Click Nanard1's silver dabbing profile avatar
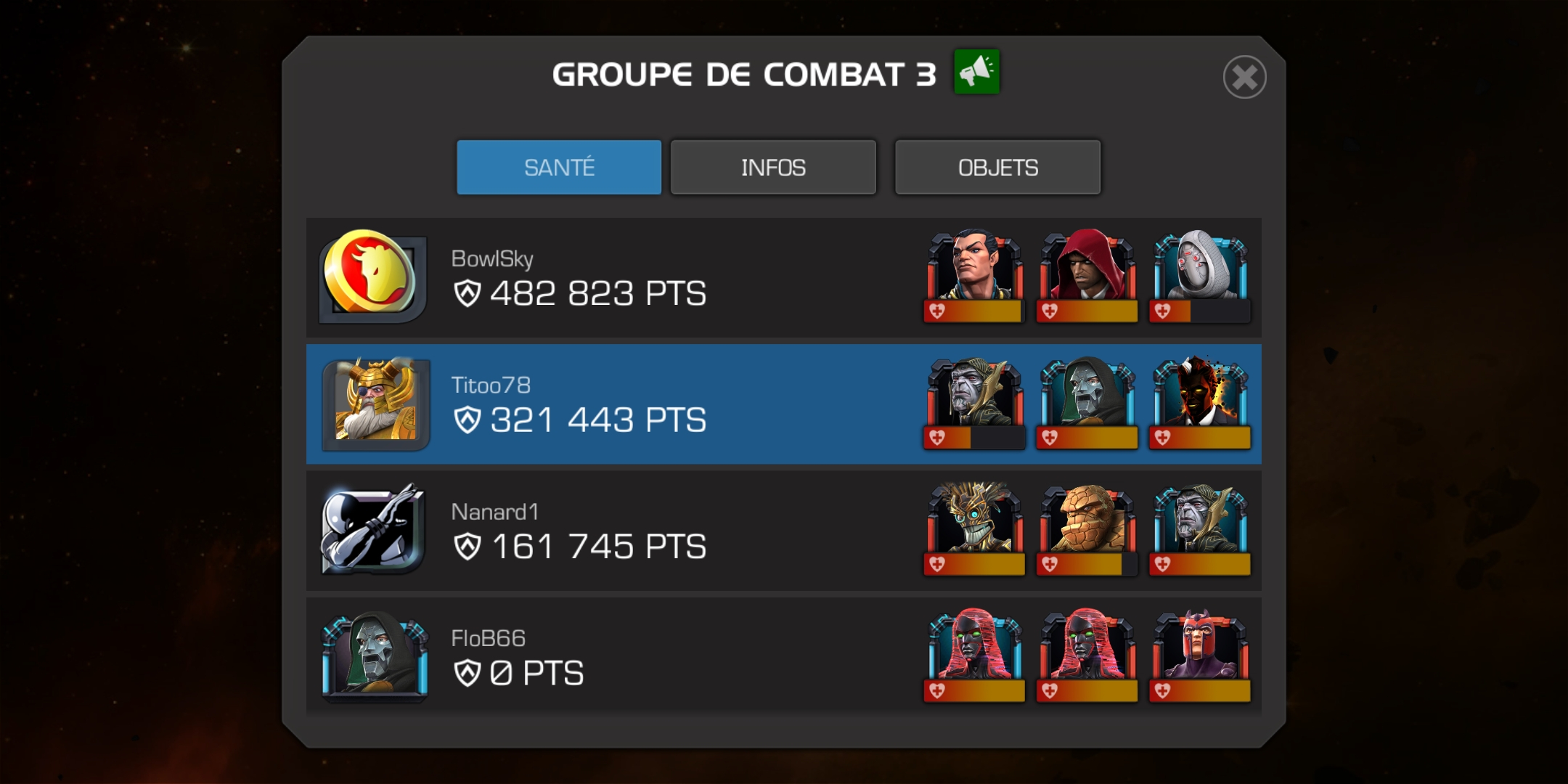Image resolution: width=1568 pixels, height=784 pixels. [373, 529]
